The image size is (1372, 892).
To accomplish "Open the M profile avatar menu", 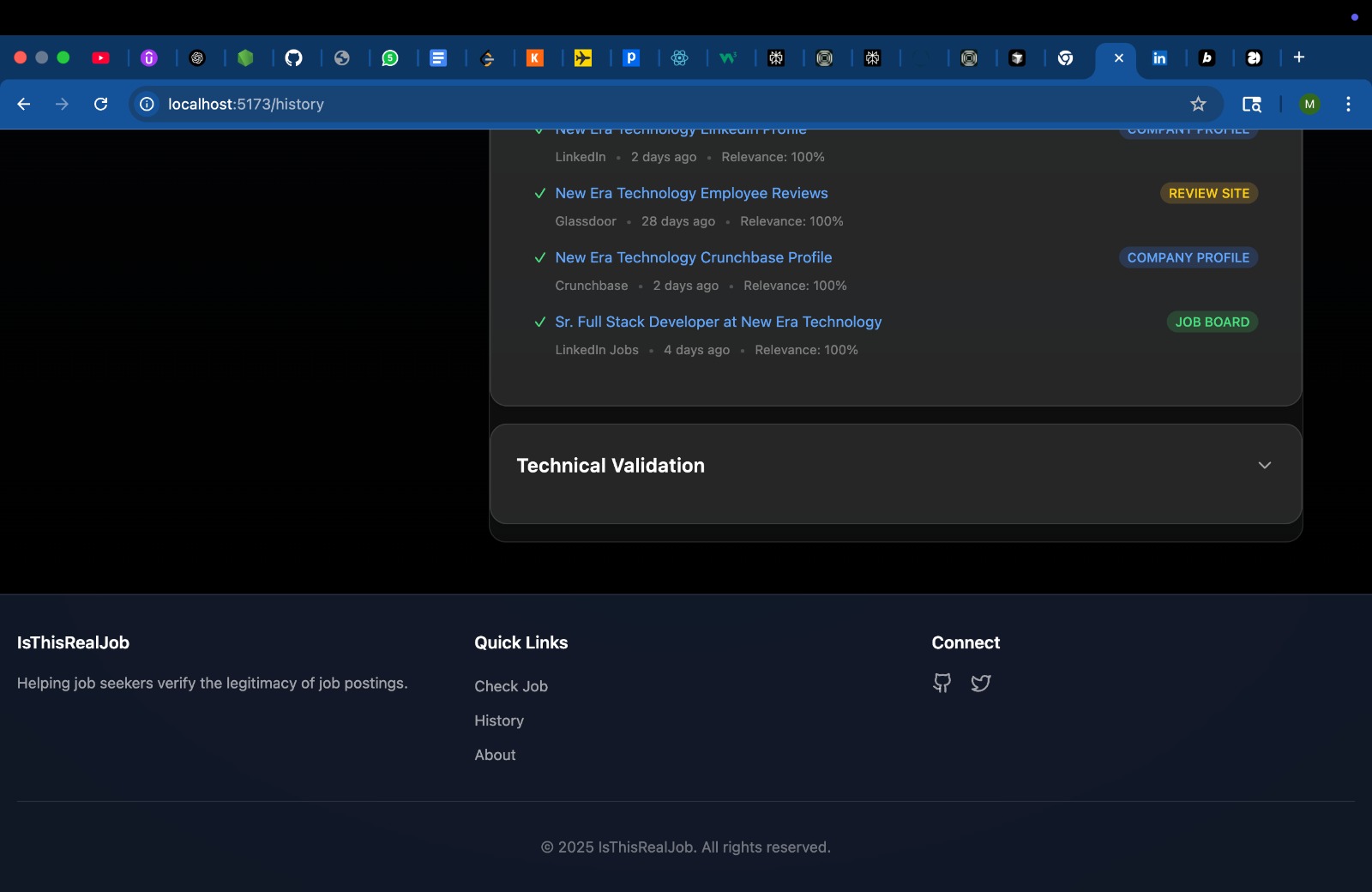I will (x=1309, y=104).
